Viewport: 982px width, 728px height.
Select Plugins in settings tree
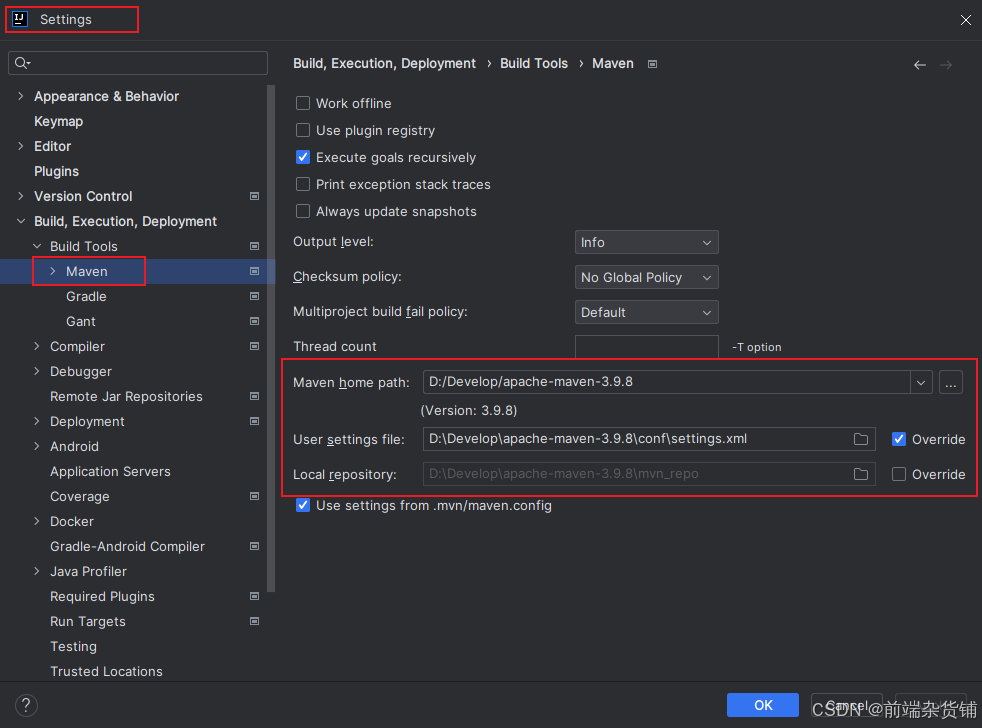click(56, 171)
